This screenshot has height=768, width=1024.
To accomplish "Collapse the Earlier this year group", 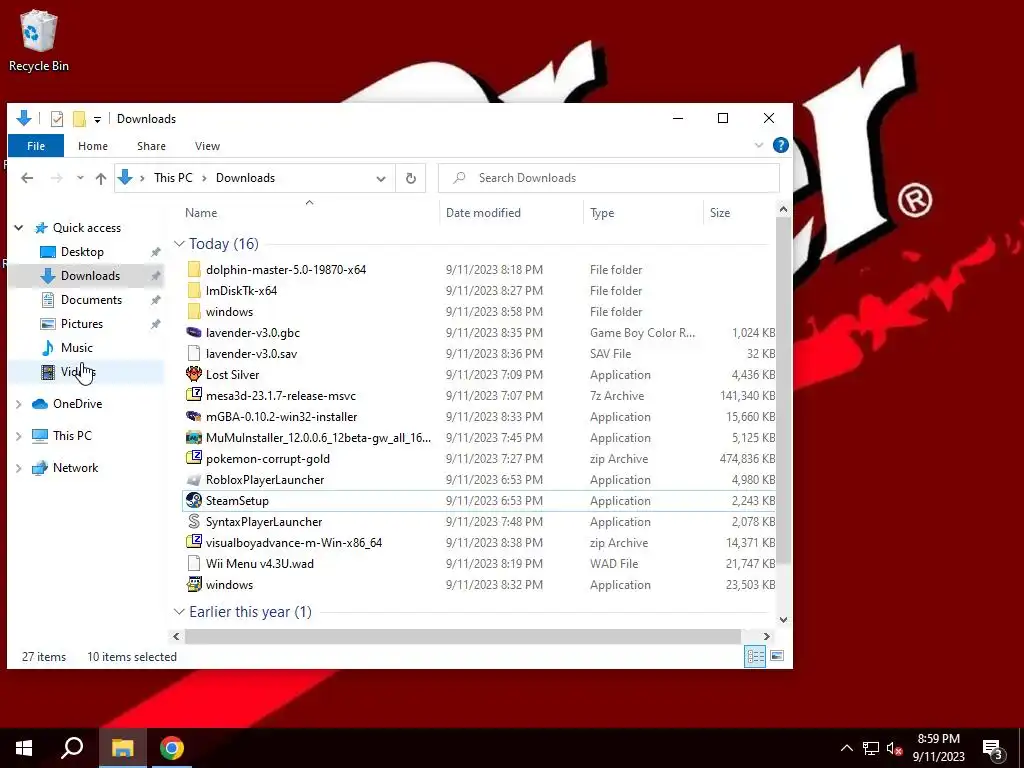I will click(179, 612).
